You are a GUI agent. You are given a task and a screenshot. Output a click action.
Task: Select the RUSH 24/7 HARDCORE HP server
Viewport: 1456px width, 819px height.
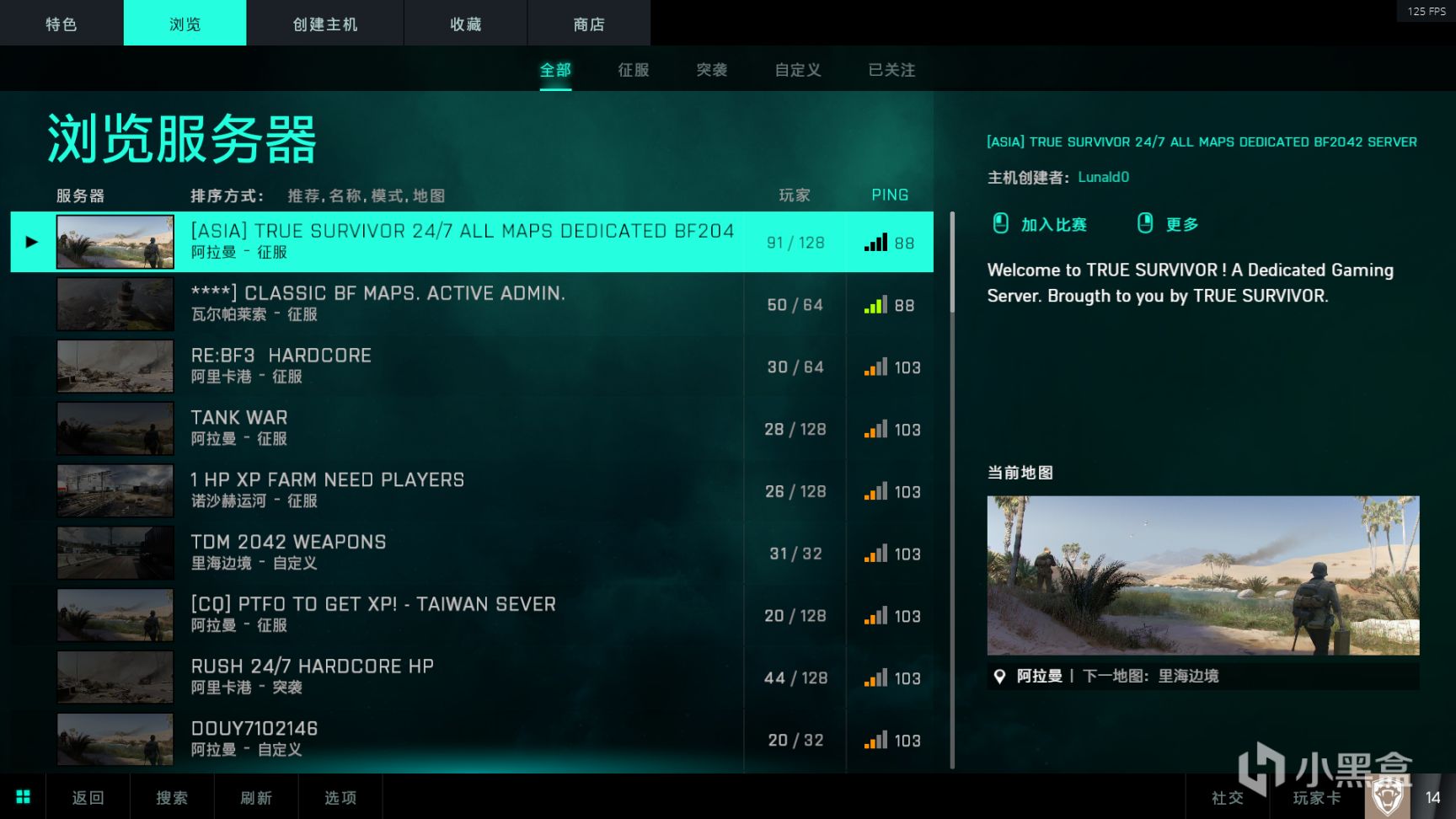[x=472, y=678]
